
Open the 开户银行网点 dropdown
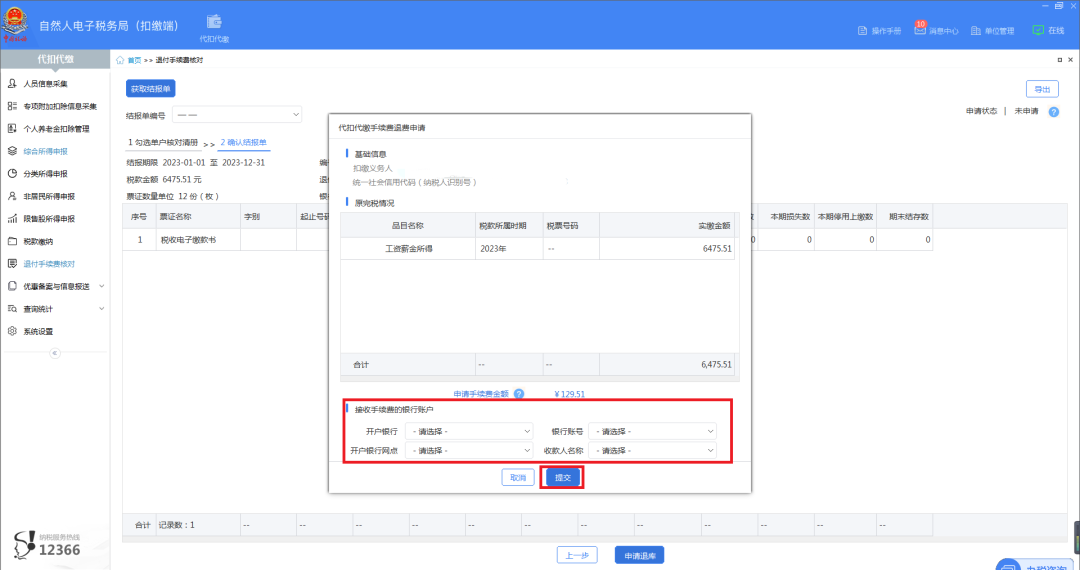pos(469,451)
